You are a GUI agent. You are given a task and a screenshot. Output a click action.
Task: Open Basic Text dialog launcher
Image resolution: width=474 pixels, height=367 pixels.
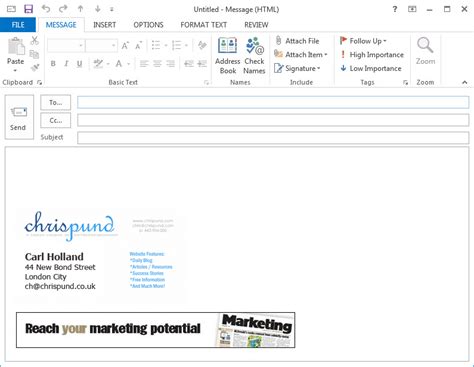coord(206,82)
